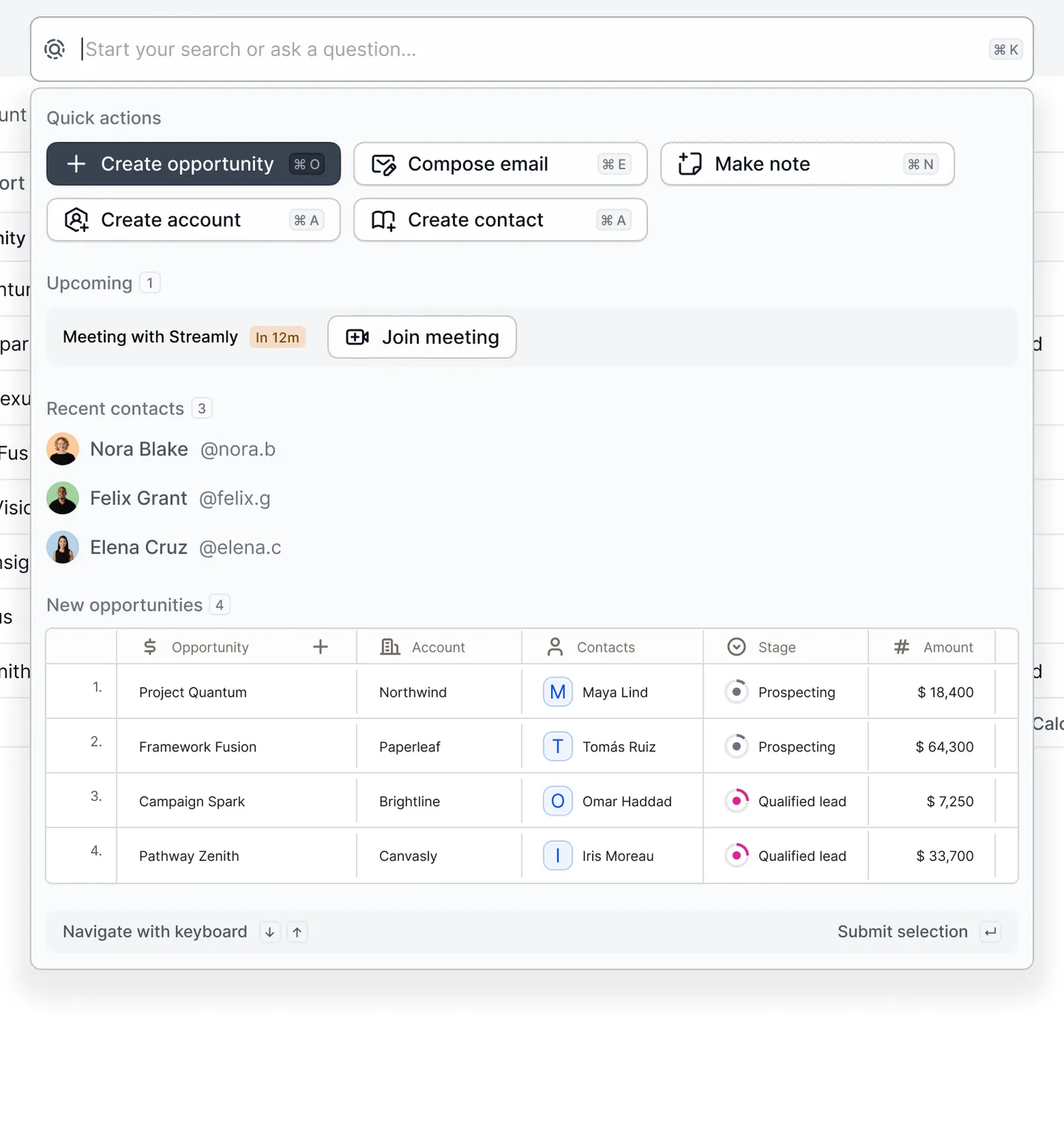This screenshot has width=1064, height=1146.
Task: Select Make note quick action
Action: tap(808, 164)
